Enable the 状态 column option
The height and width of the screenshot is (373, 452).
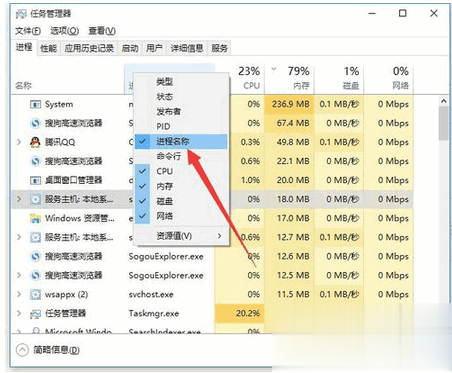pos(181,96)
